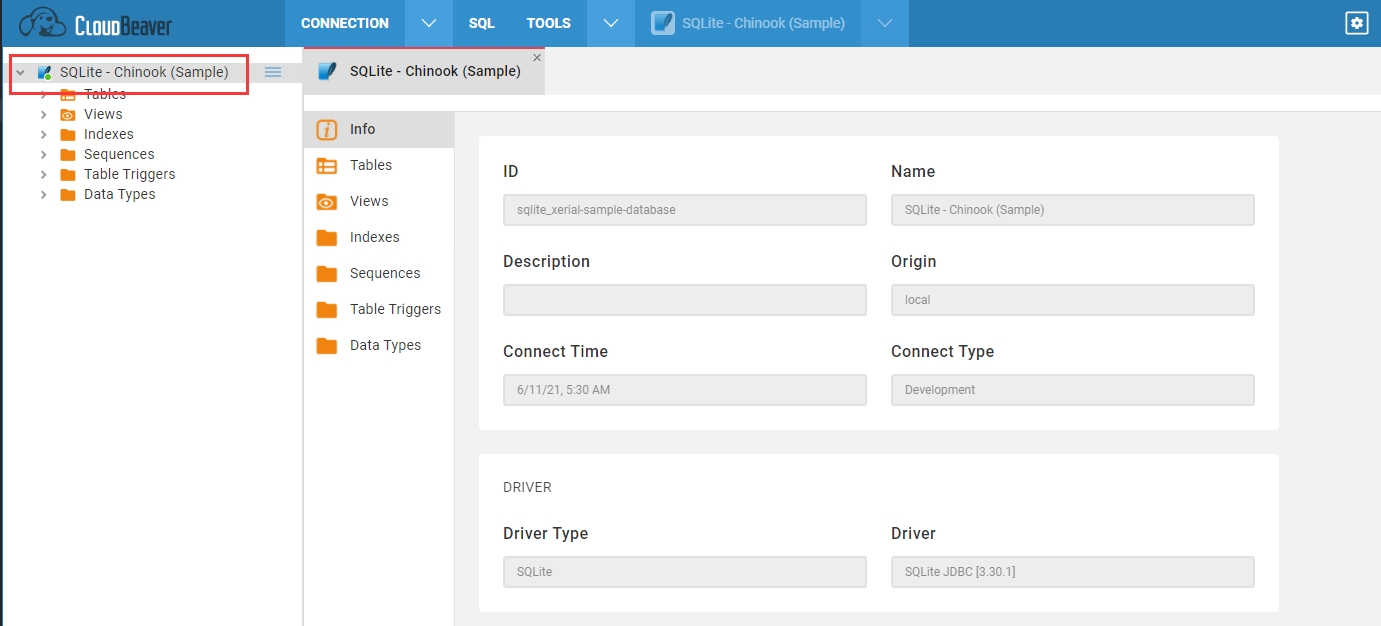The image size is (1381, 626).
Task: Close the SQLite - Chinook (Sample) tab
Action: [537, 58]
